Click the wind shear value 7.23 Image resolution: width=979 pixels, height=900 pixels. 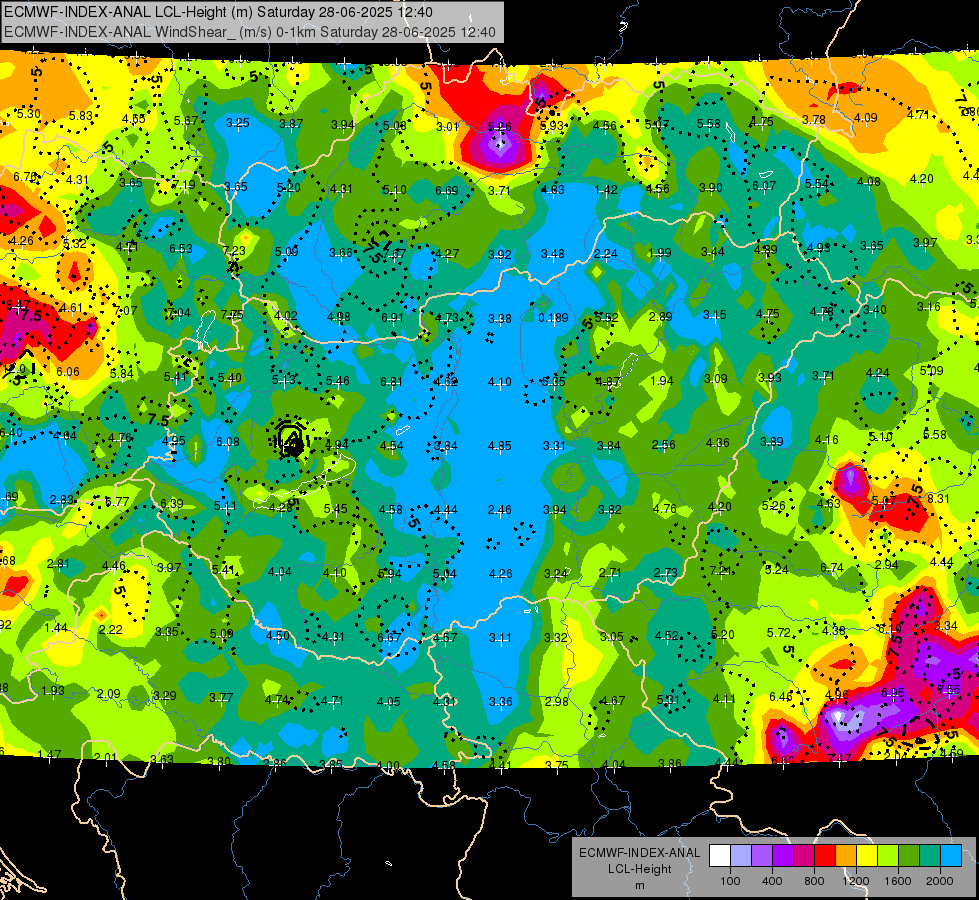pos(234,250)
